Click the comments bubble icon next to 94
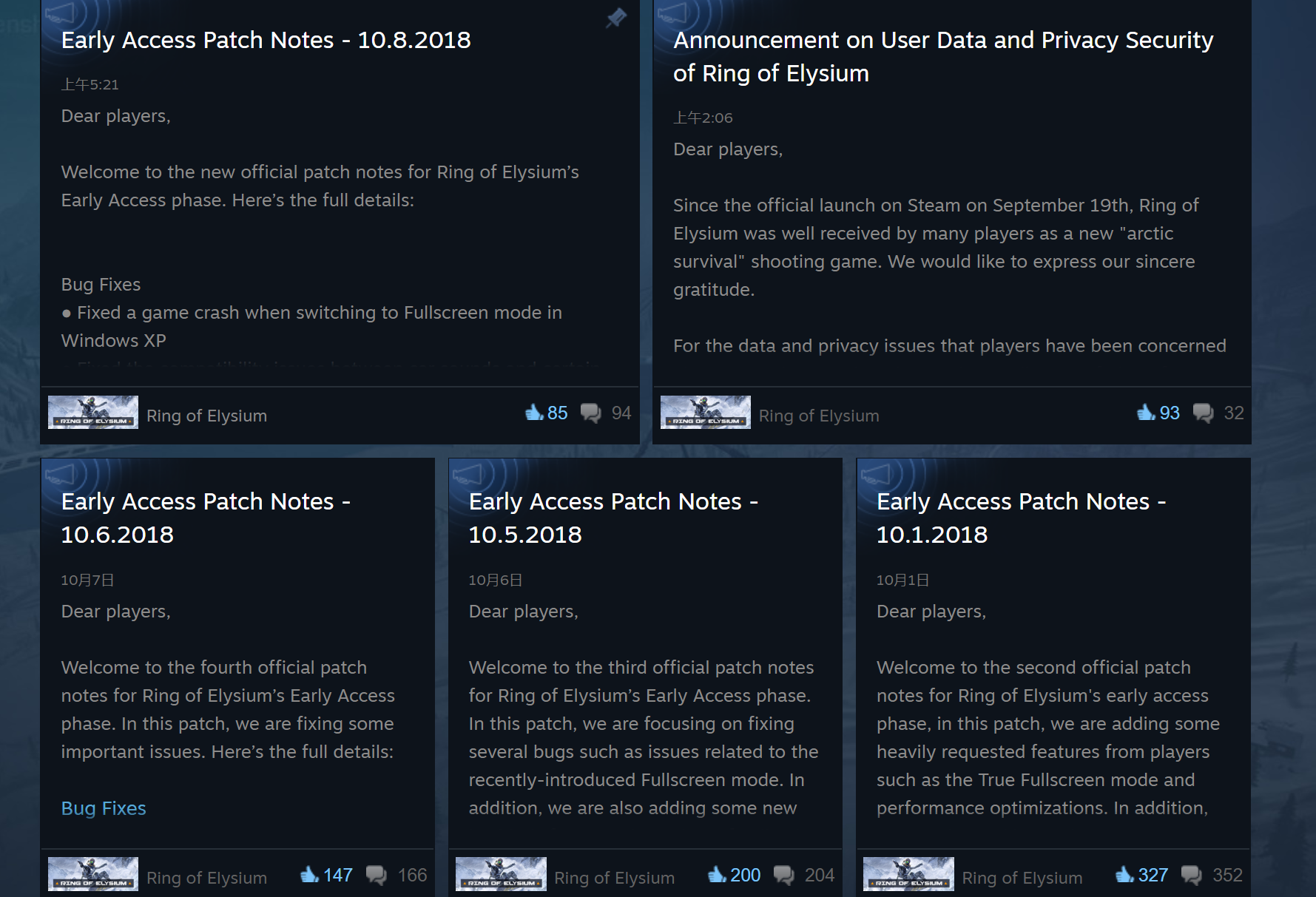Screen dimensions: 1316x897 (590, 413)
